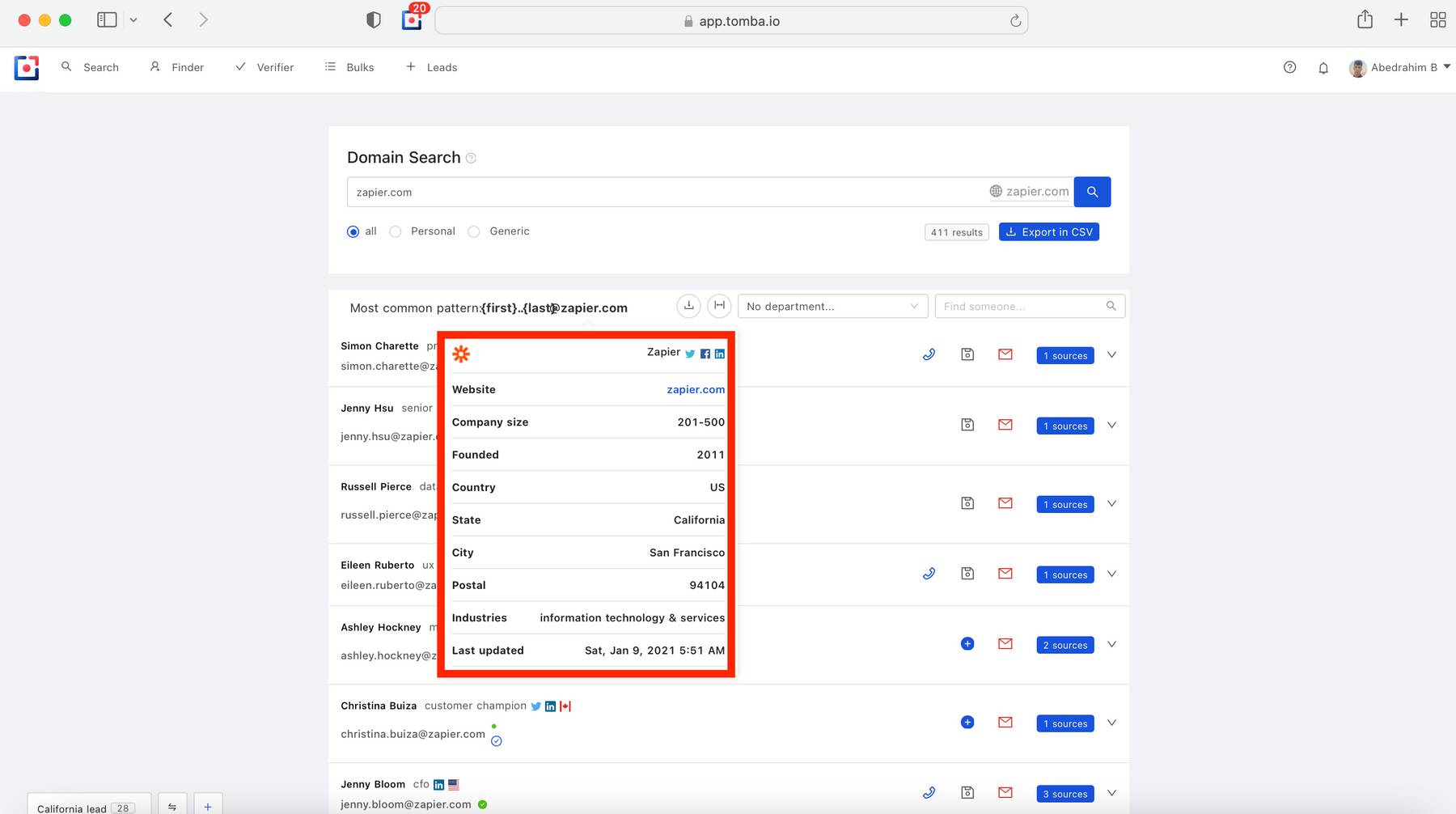
Task: Click the width toggle icon near department filter
Action: click(x=719, y=306)
